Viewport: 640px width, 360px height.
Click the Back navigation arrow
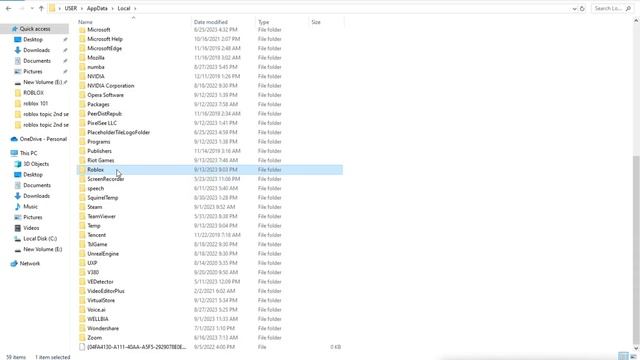coord(9,8)
